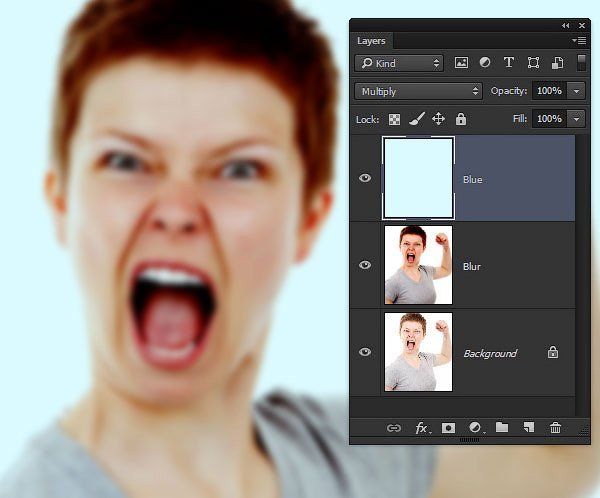The height and width of the screenshot is (498, 600).
Task: Click the Opacity 100% field
Action: (x=549, y=91)
